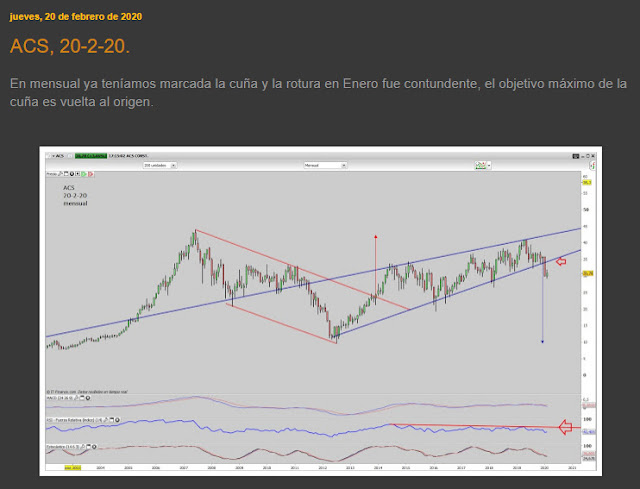Open the post title link 'ACS, 20-2-20.'
Viewport: 640px width, 489px height.
point(70,46)
